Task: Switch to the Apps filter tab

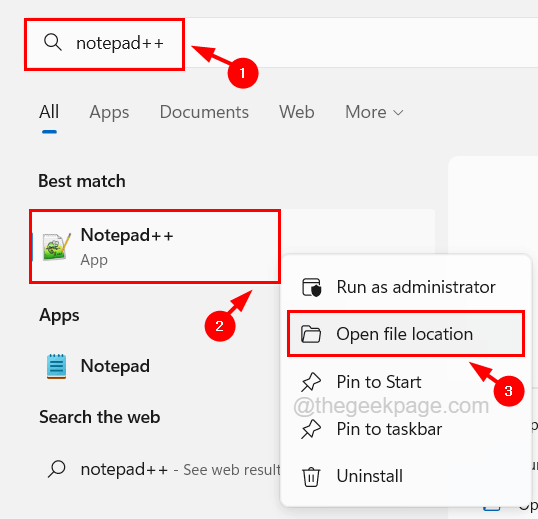Action: 109,112
